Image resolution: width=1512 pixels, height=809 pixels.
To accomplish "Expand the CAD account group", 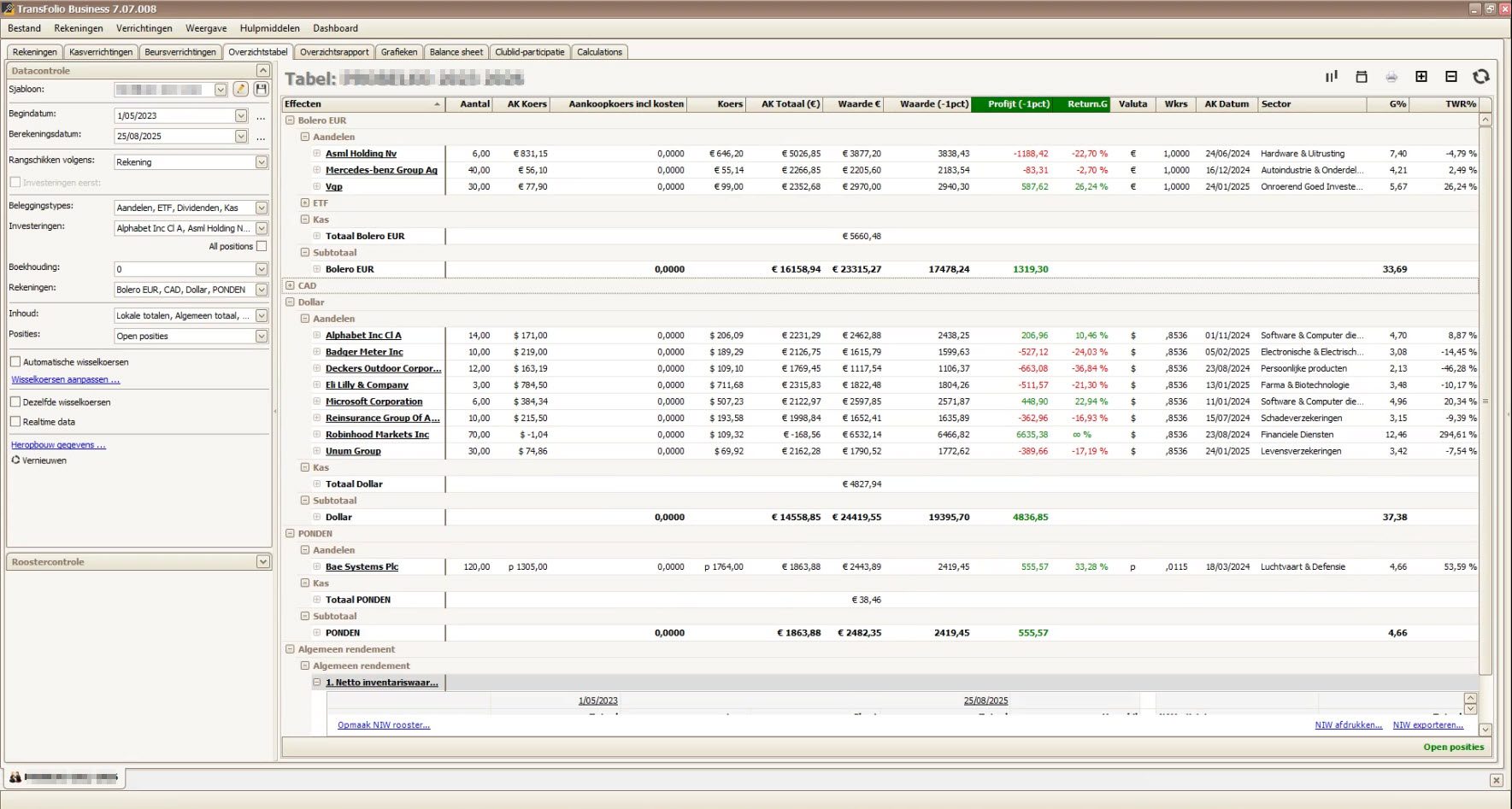I will (290, 285).
